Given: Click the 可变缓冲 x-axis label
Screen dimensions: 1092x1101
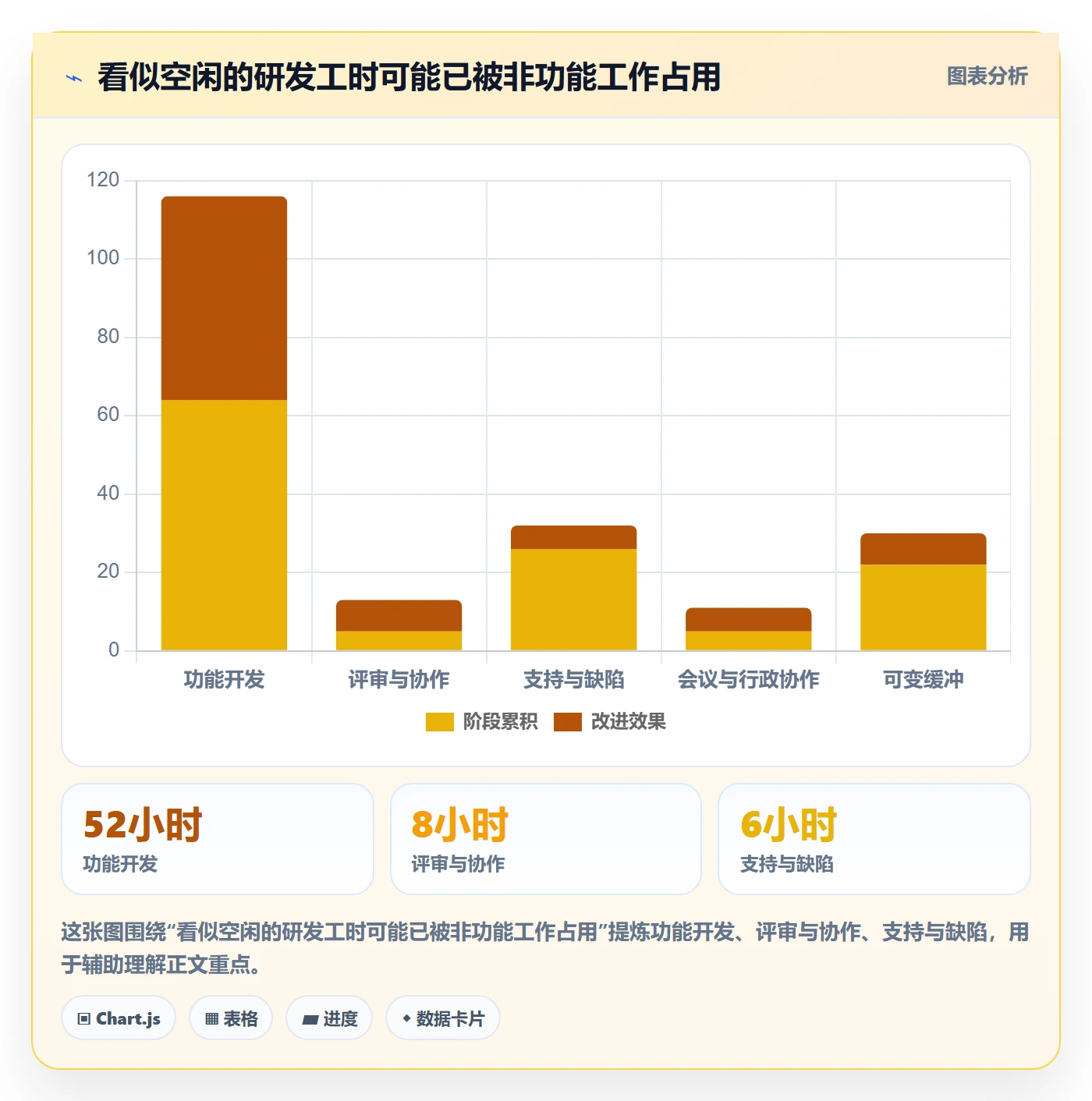Looking at the screenshot, I should click(x=923, y=680).
